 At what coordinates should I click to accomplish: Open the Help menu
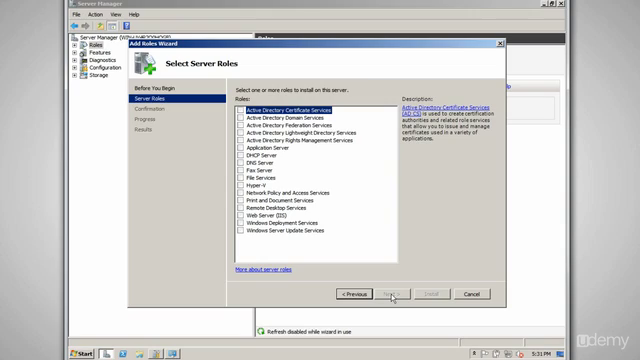point(134,14)
